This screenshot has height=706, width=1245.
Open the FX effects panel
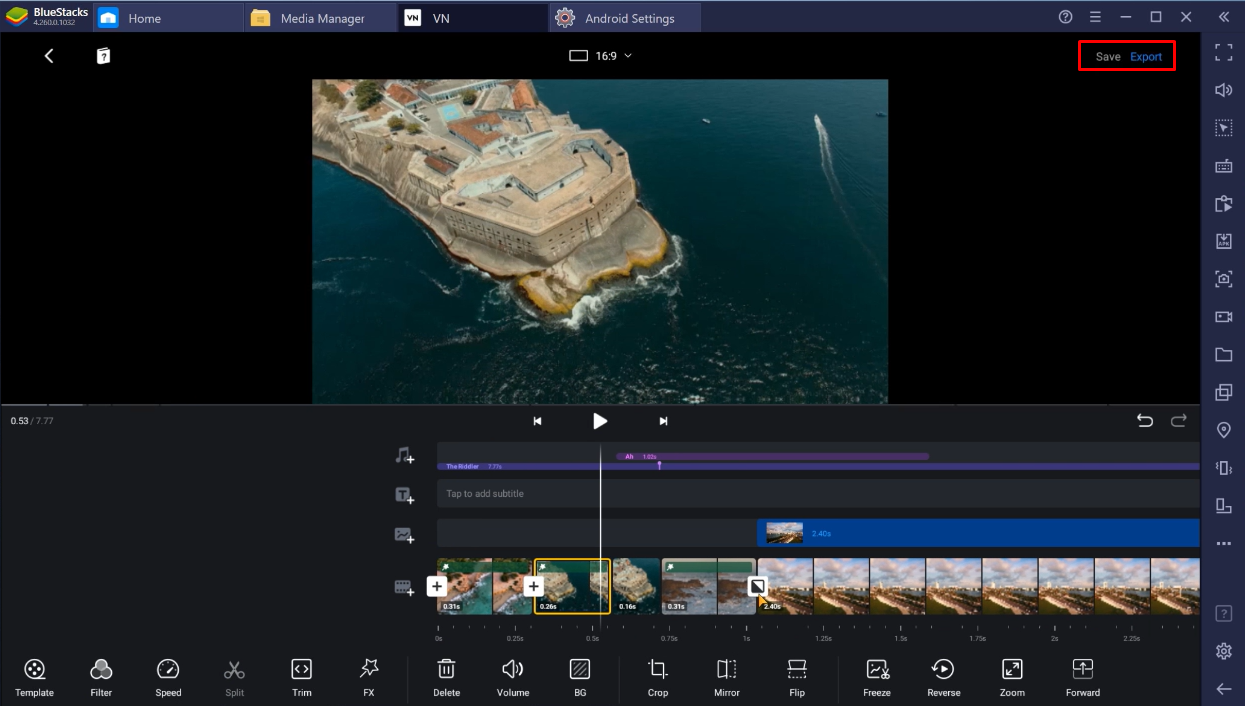coord(368,677)
